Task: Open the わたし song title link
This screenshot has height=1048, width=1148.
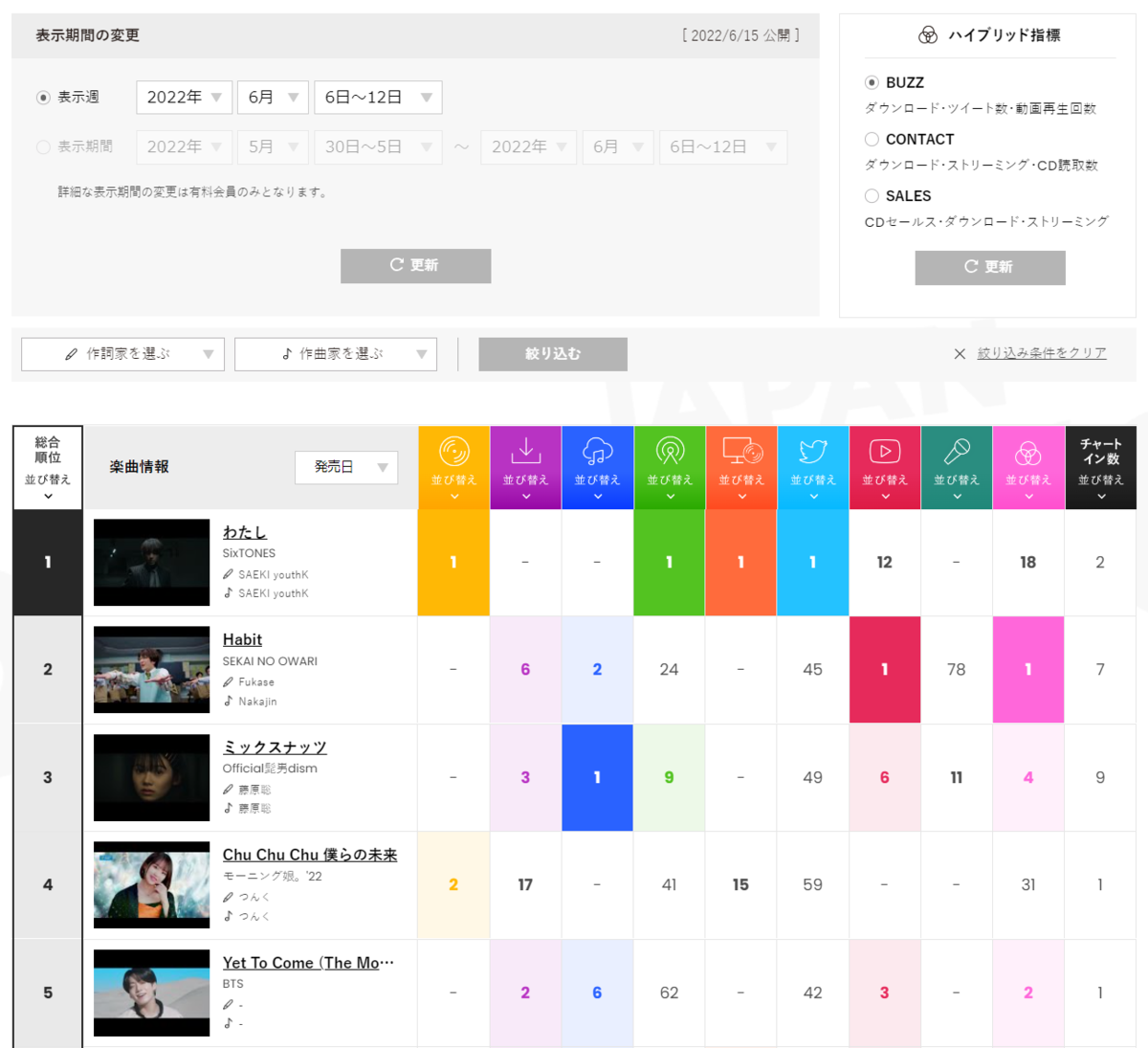Action: [245, 532]
